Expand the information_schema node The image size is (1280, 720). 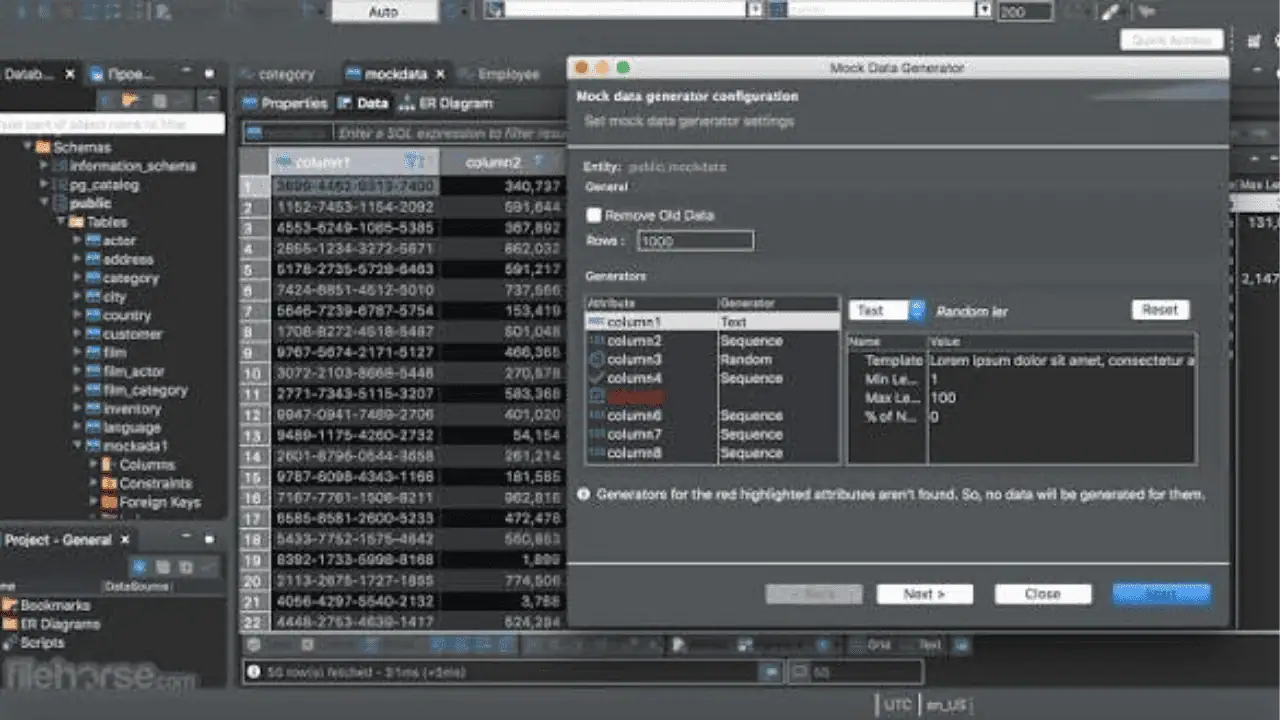point(44,166)
